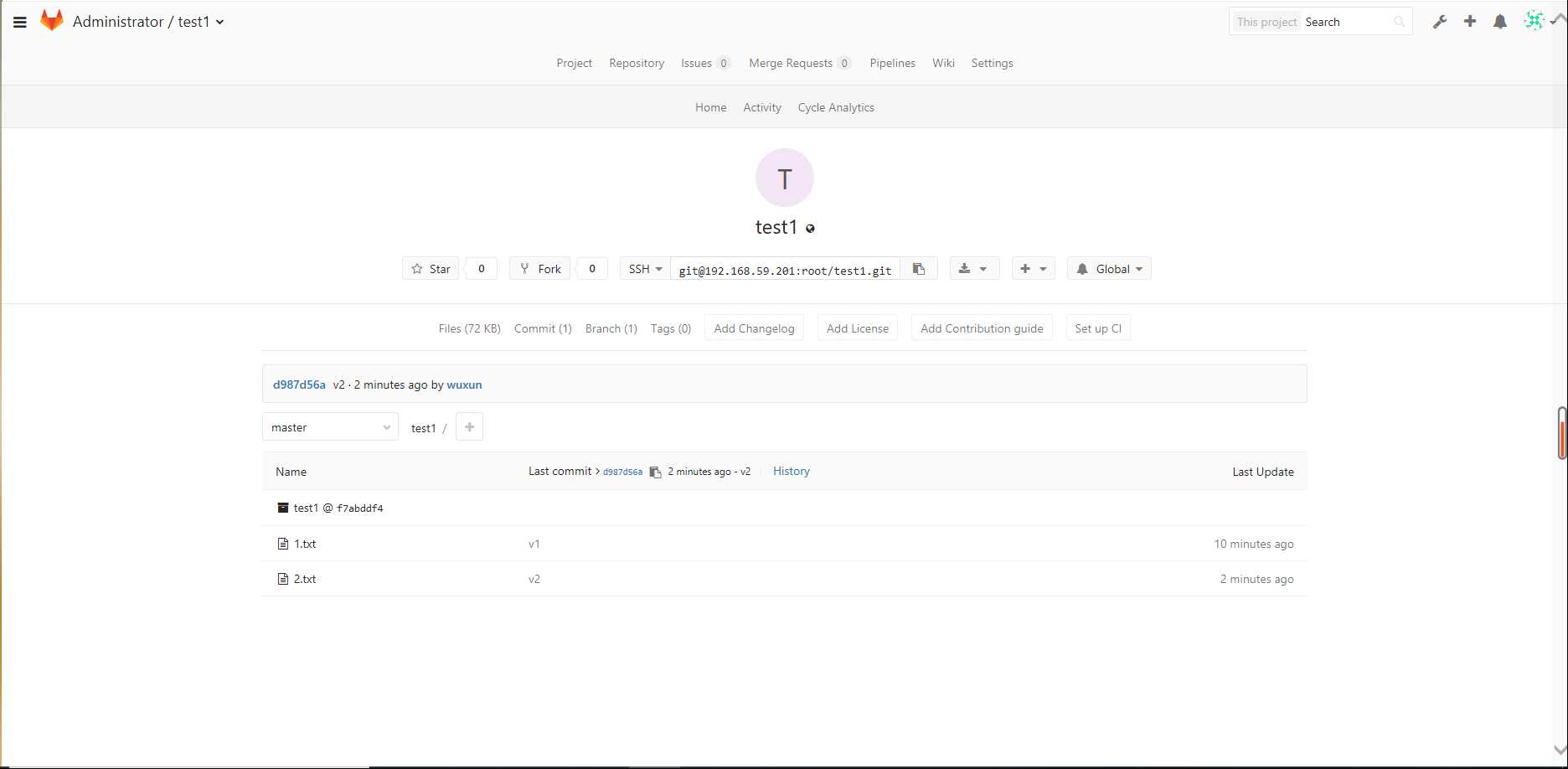The height and width of the screenshot is (769, 1568).
Task: Open the wuxun author profile link
Action: (x=464, y=384)
